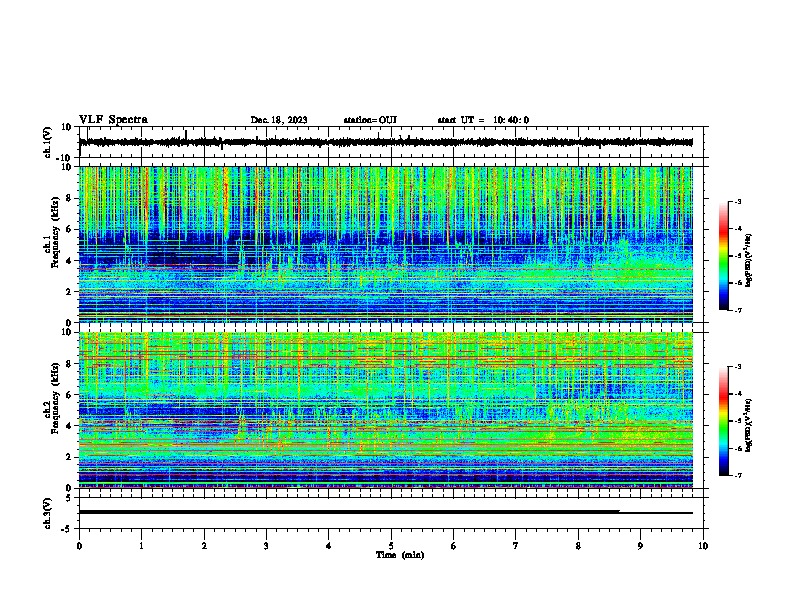Click the time axis tick label "5"

click(391, 546)
